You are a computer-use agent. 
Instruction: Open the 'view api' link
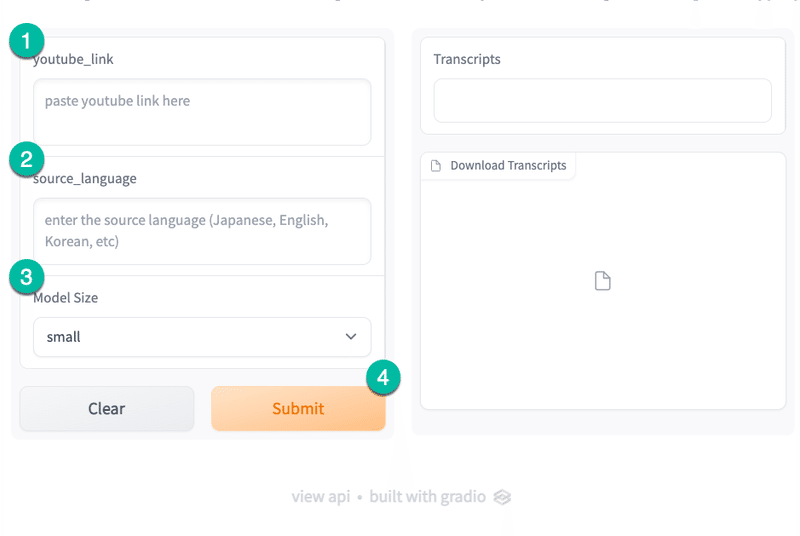pyautogui.click(x=320, y=497)
